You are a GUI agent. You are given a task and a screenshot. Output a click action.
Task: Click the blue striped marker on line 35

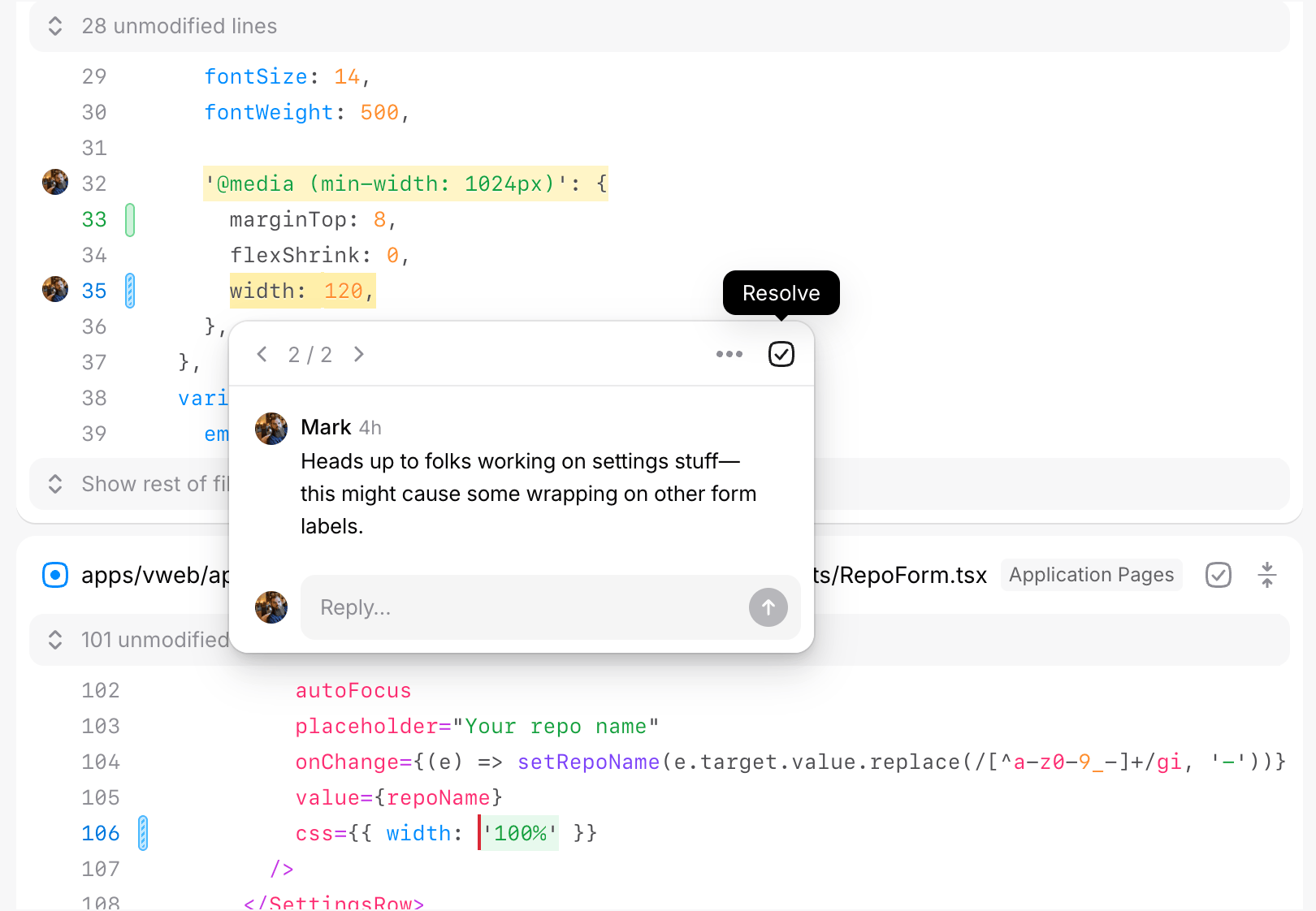tap(130, 291)
